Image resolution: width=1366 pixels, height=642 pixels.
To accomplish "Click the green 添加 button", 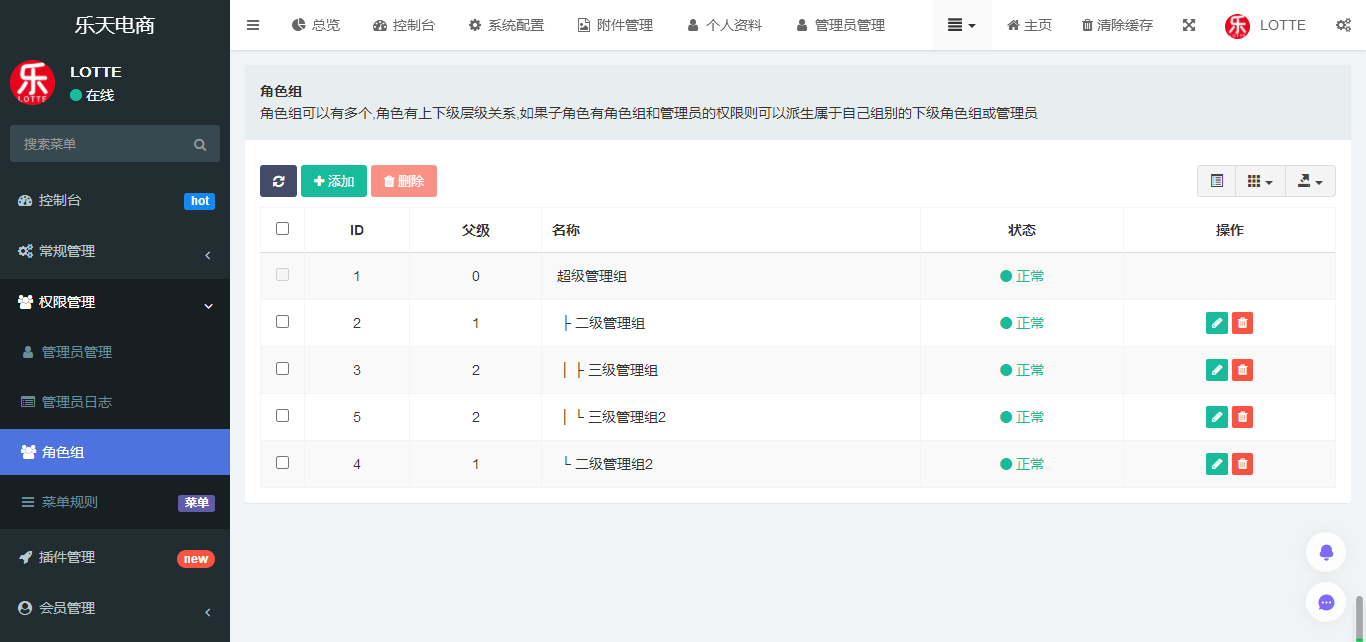I will (x=334, y=181).
